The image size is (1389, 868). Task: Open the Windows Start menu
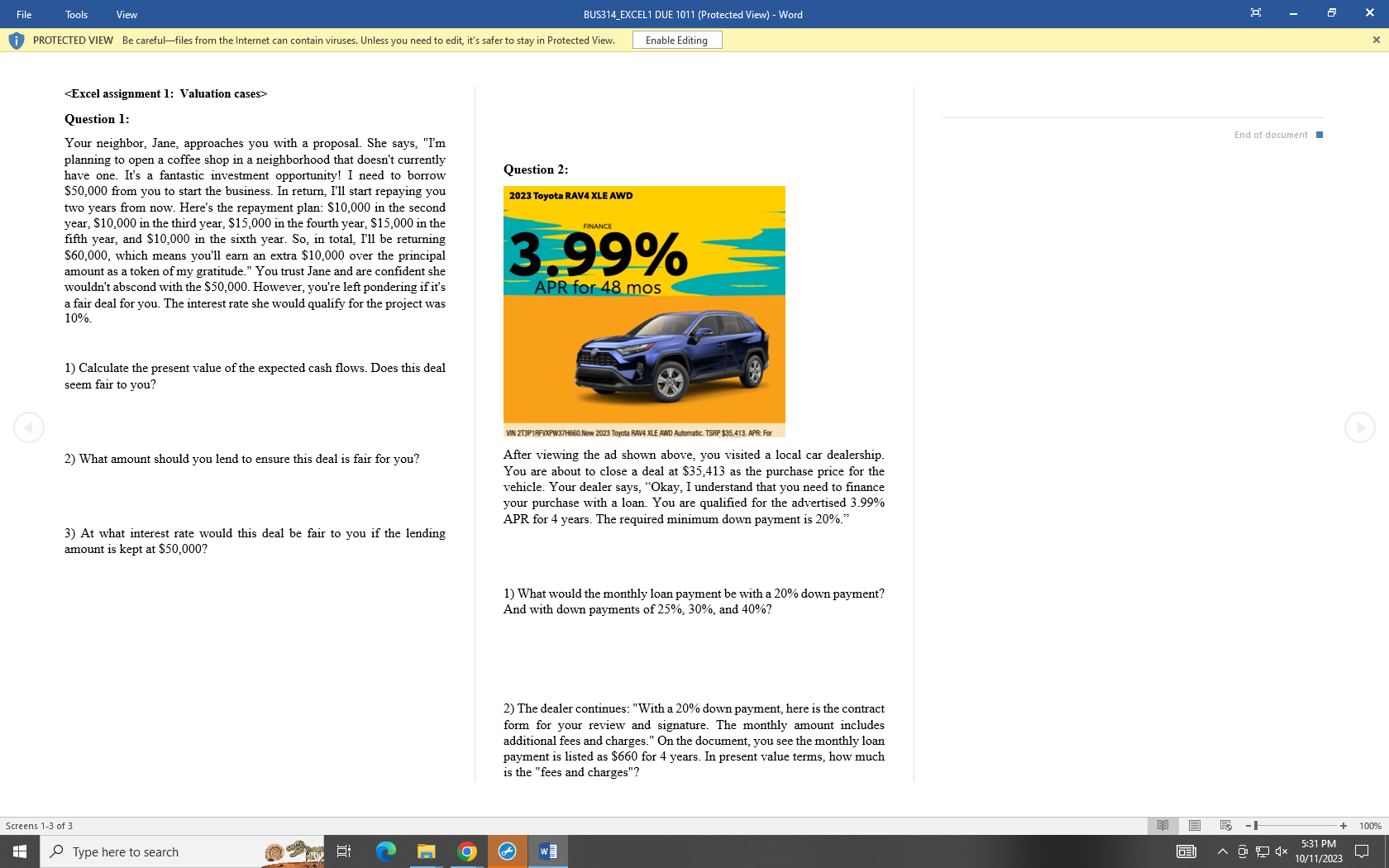(x=20, y=851)
